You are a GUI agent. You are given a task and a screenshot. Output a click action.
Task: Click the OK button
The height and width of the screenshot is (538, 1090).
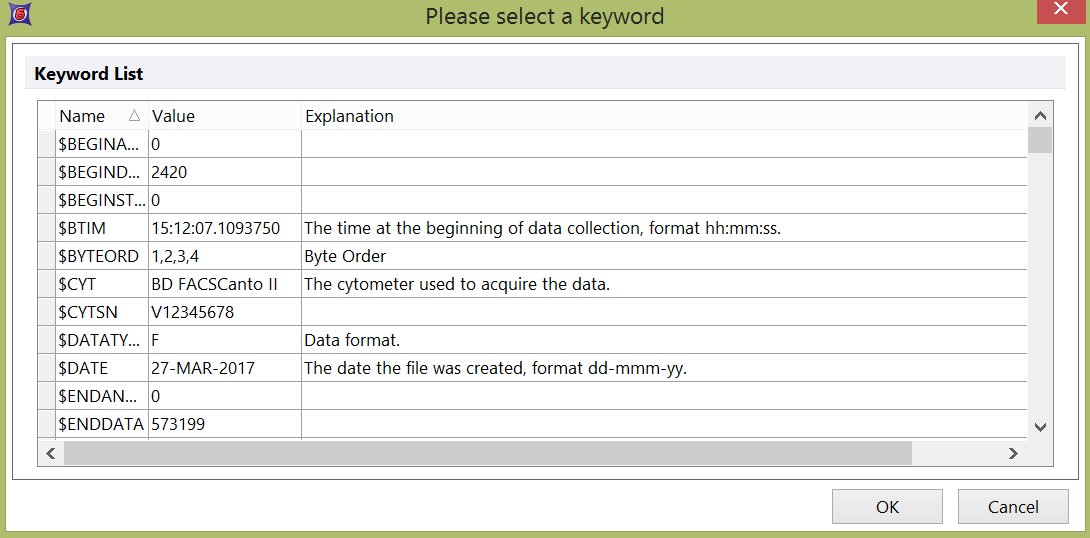coord(887,506)
